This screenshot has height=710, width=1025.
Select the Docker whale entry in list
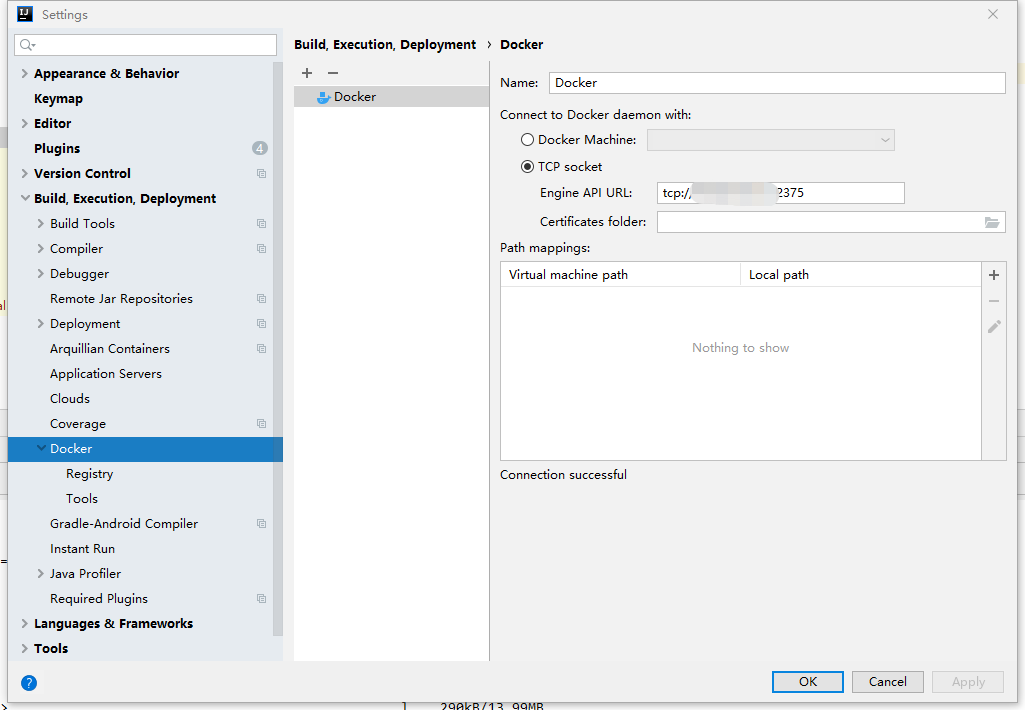pos(391,97)
